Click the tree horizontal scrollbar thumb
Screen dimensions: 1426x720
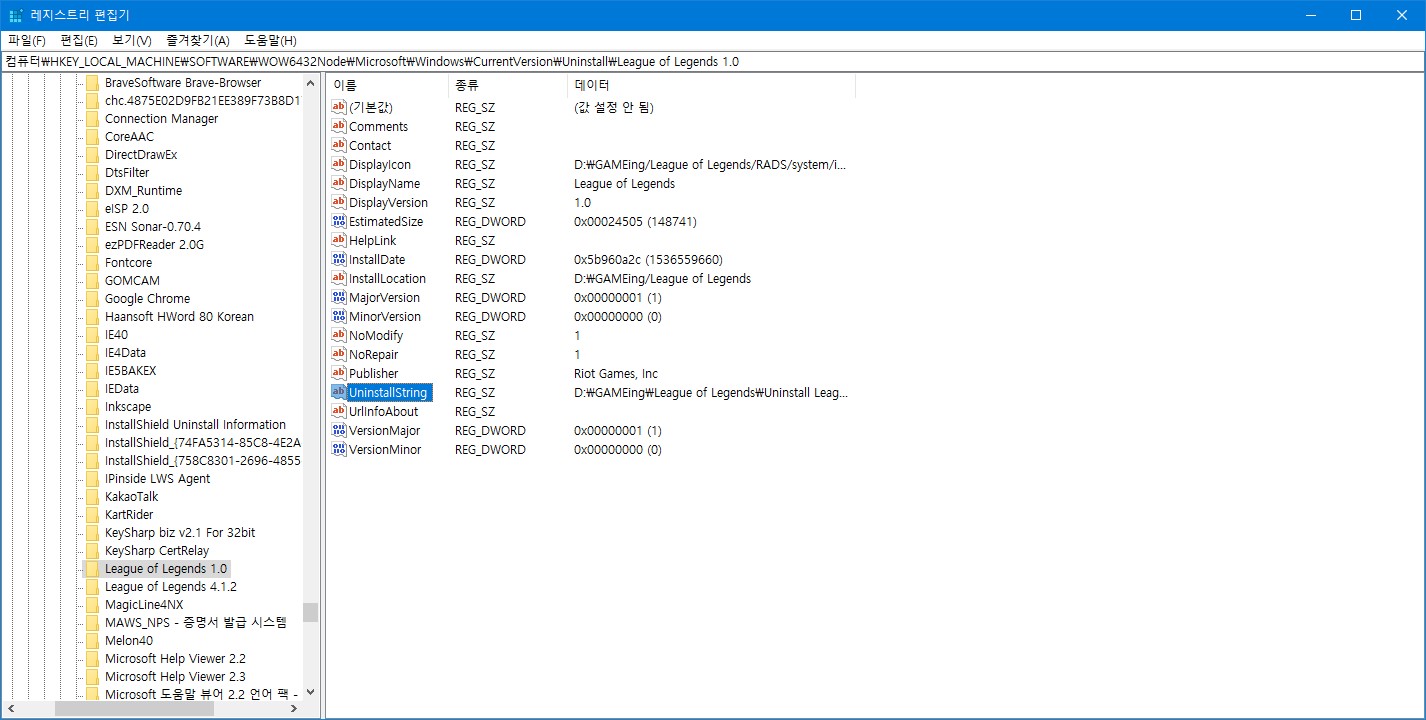click(134, 708)
